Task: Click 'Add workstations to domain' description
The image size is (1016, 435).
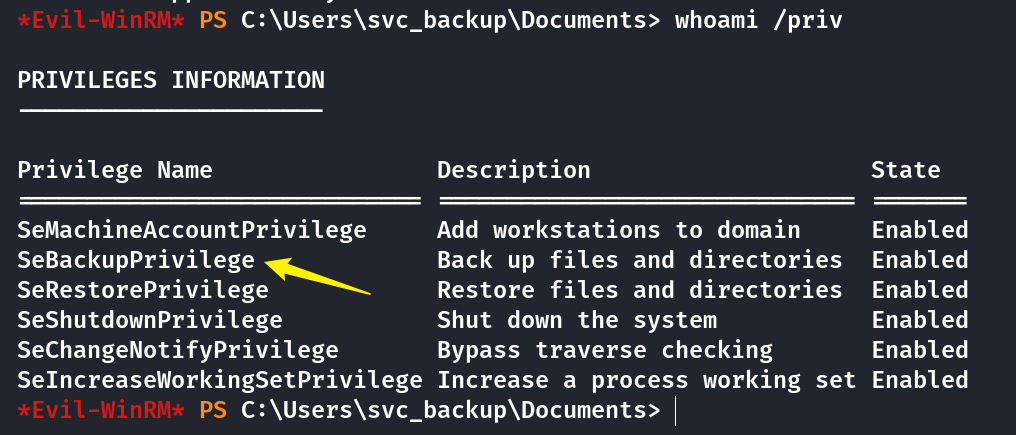Action: tap(619, 230)
